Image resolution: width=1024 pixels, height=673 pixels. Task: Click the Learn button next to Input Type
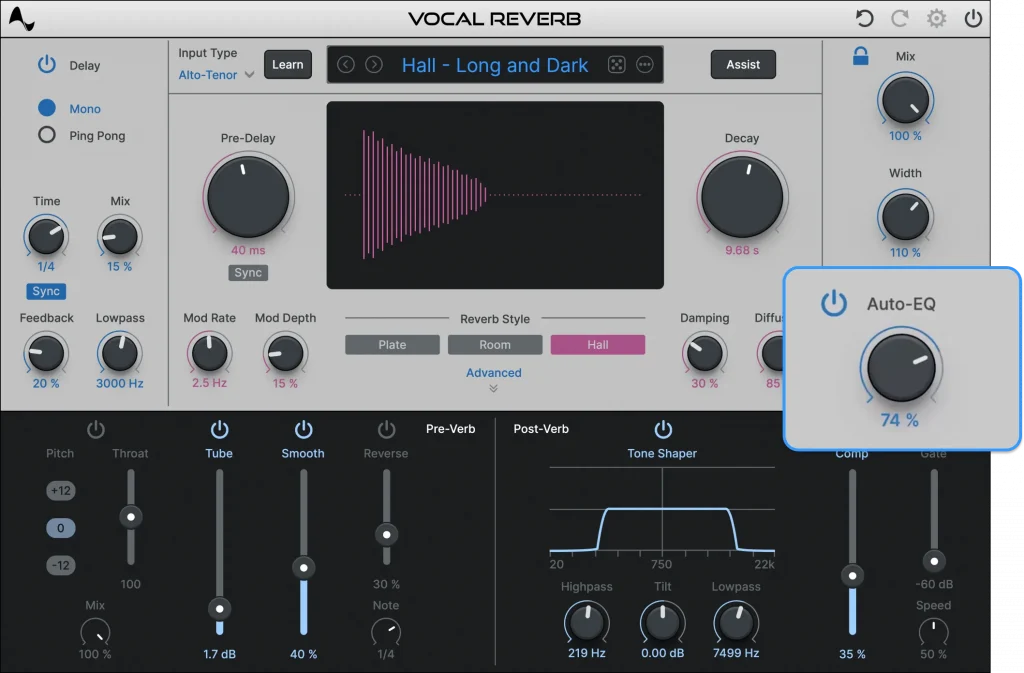pos(287,64)
